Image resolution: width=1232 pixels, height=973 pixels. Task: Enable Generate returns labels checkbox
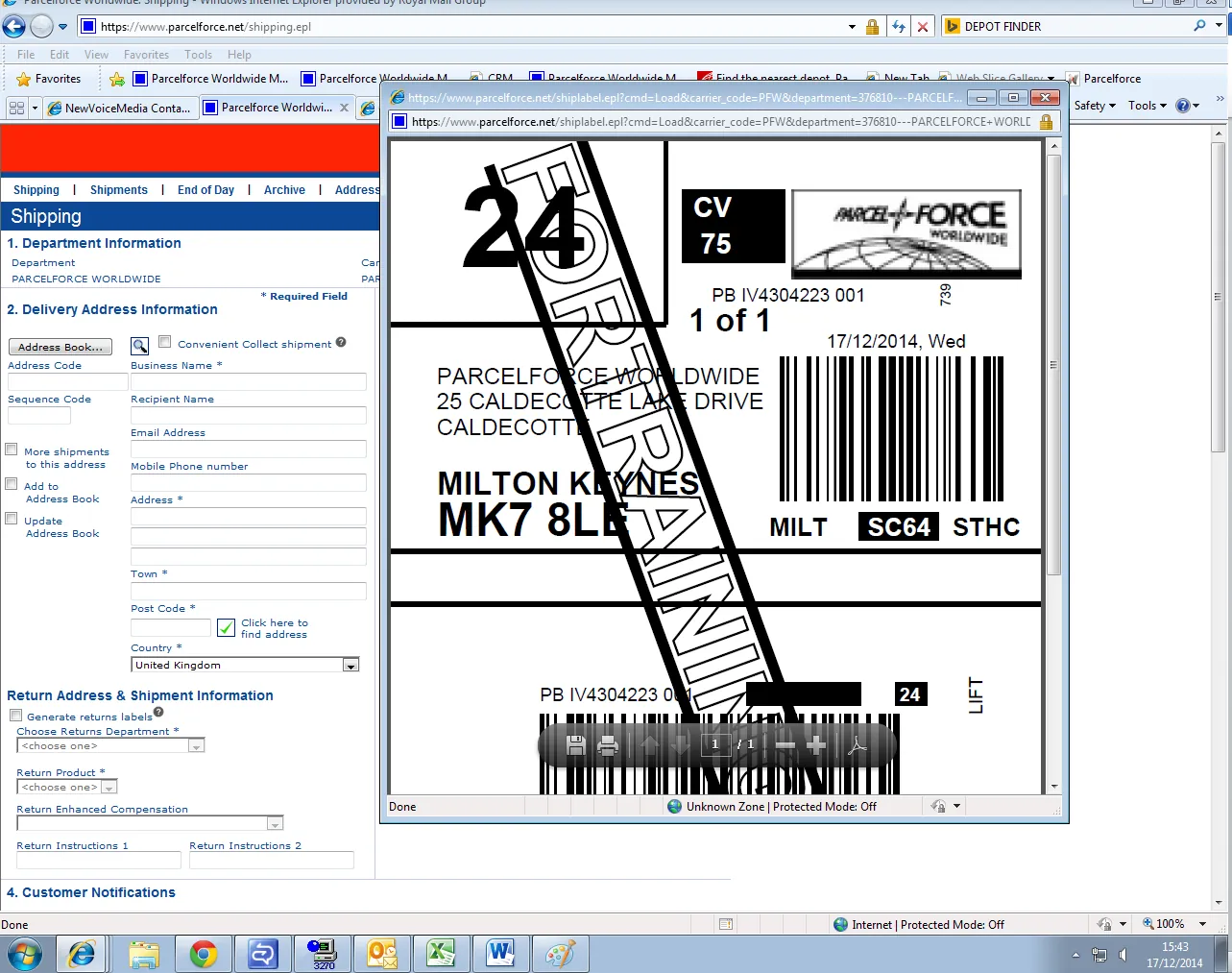coord(16,716)
